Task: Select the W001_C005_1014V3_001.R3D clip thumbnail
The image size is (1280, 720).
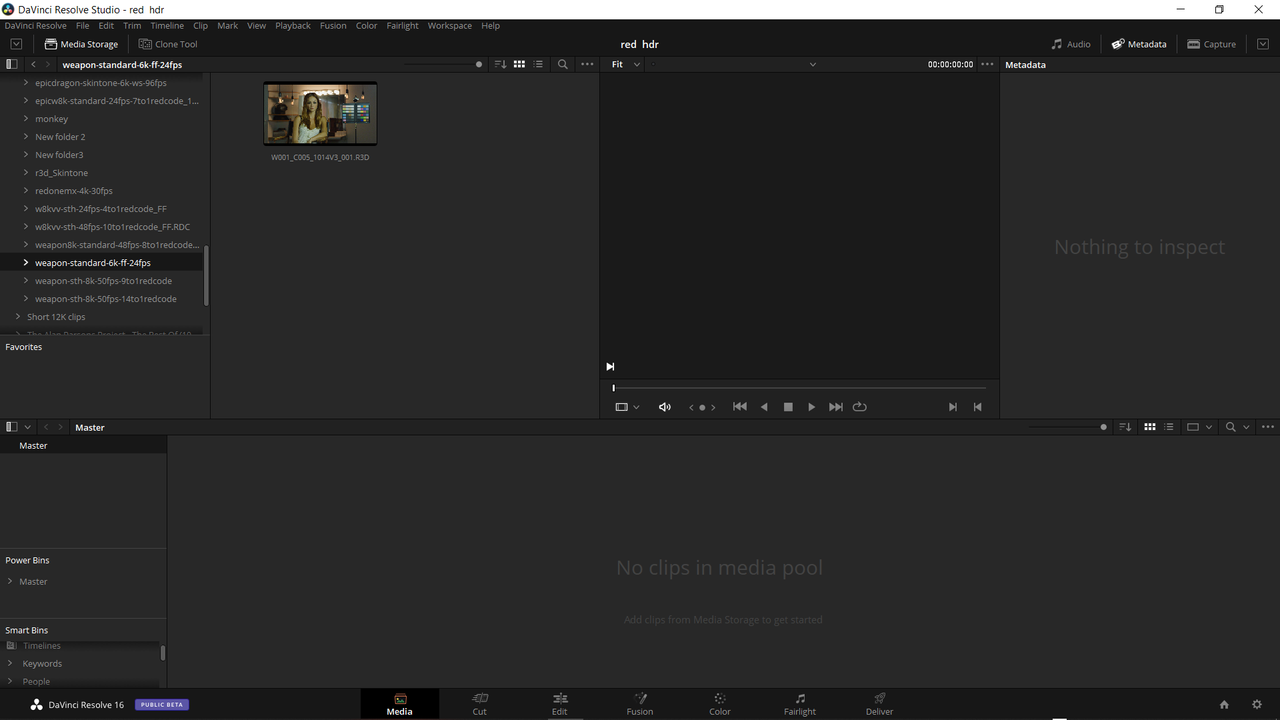Action: tap(320, 114)
